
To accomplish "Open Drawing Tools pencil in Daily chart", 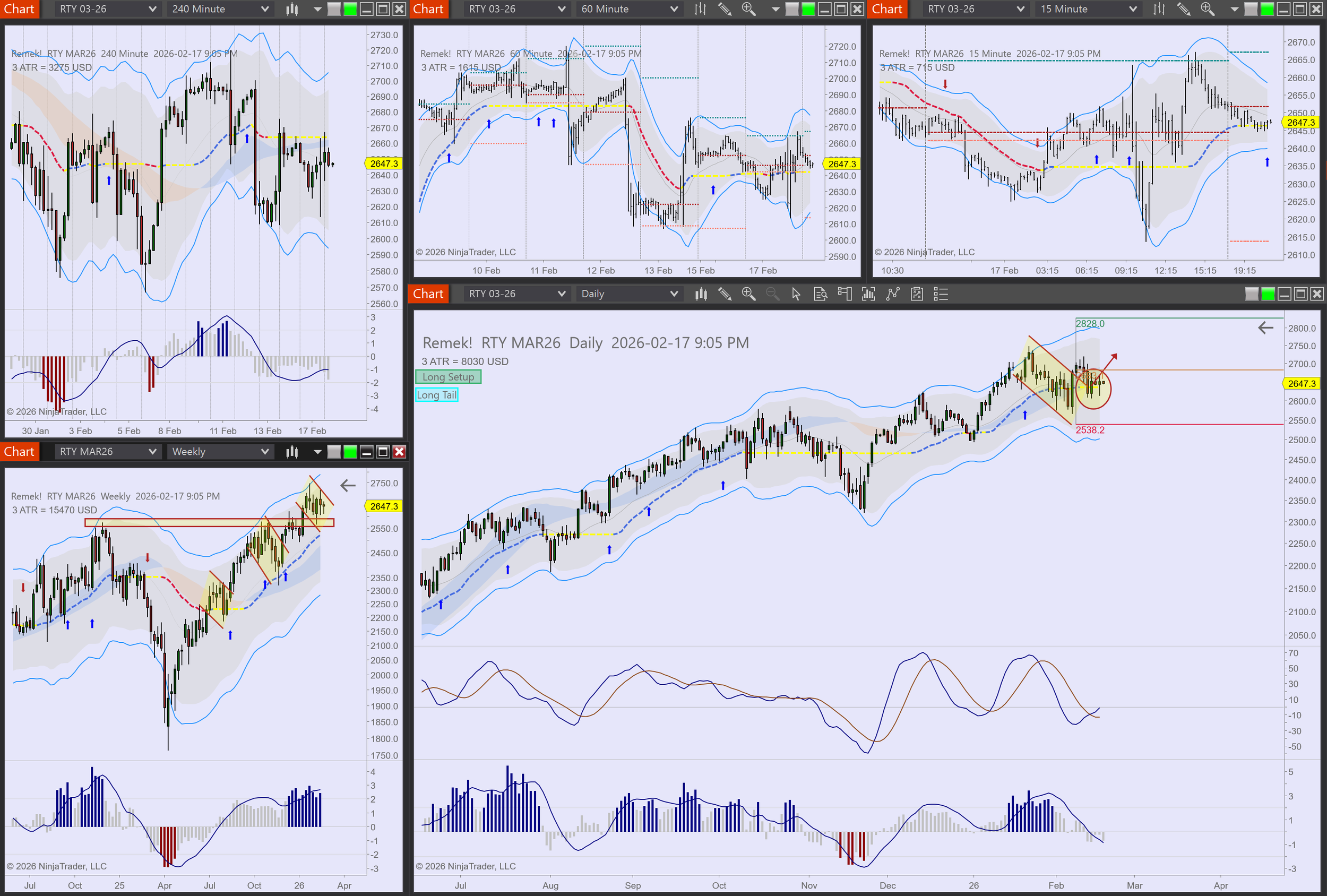I will [x=725, y=294].
